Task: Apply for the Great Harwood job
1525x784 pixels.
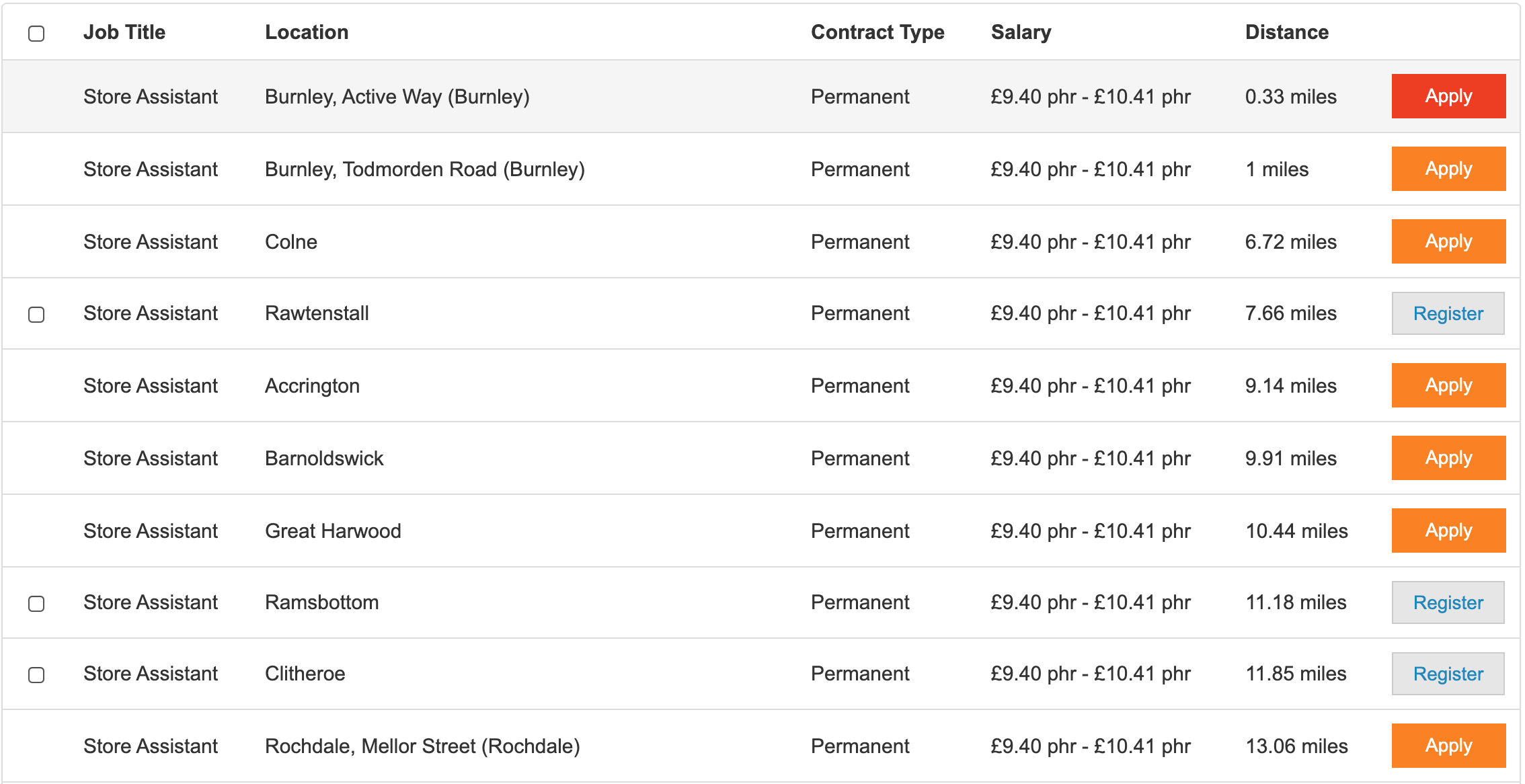Action: click(x=1448, y=531)
